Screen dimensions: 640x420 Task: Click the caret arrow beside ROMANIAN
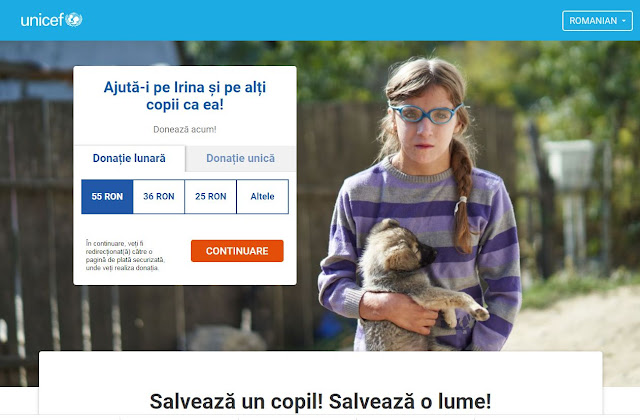pyautogui.click(x=624, y=21)
